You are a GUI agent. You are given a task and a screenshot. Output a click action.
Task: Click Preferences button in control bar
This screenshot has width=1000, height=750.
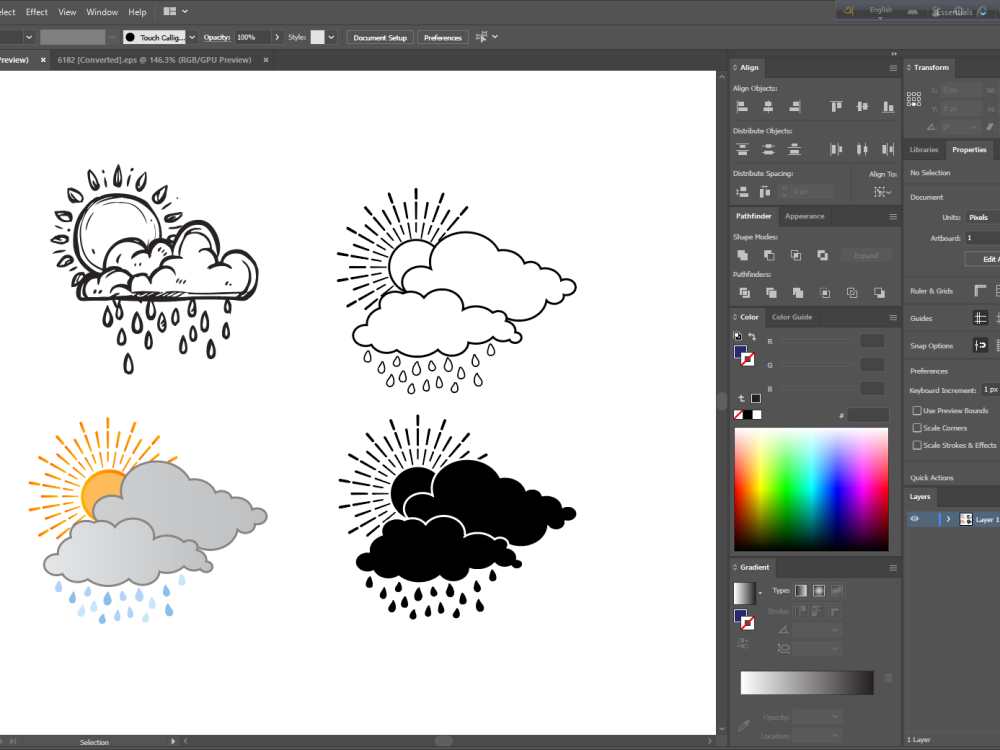pyautogui.click(x=443, y=38)
